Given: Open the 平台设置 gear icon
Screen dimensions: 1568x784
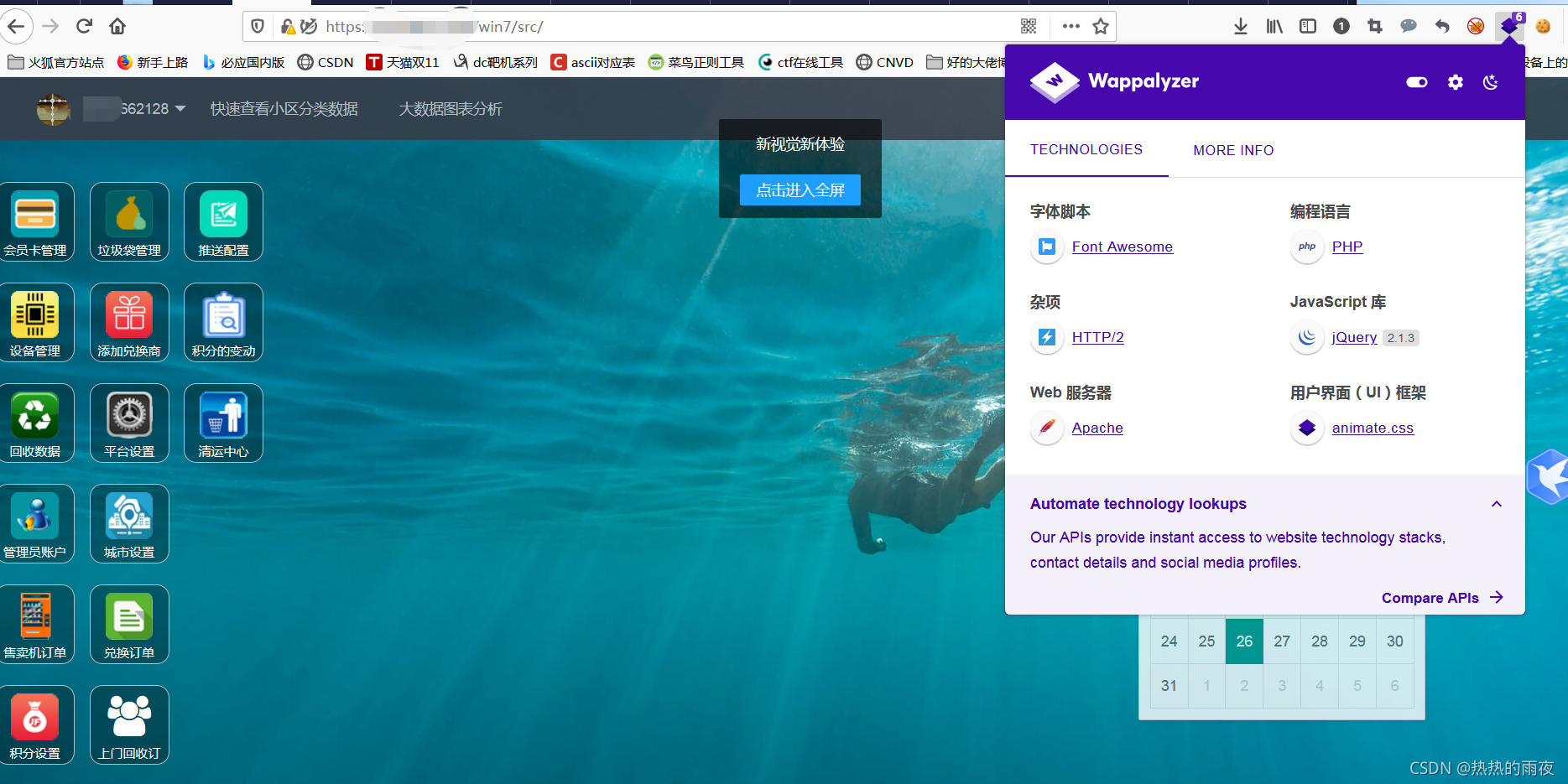Looking at the screenshot, I should 129,423.
